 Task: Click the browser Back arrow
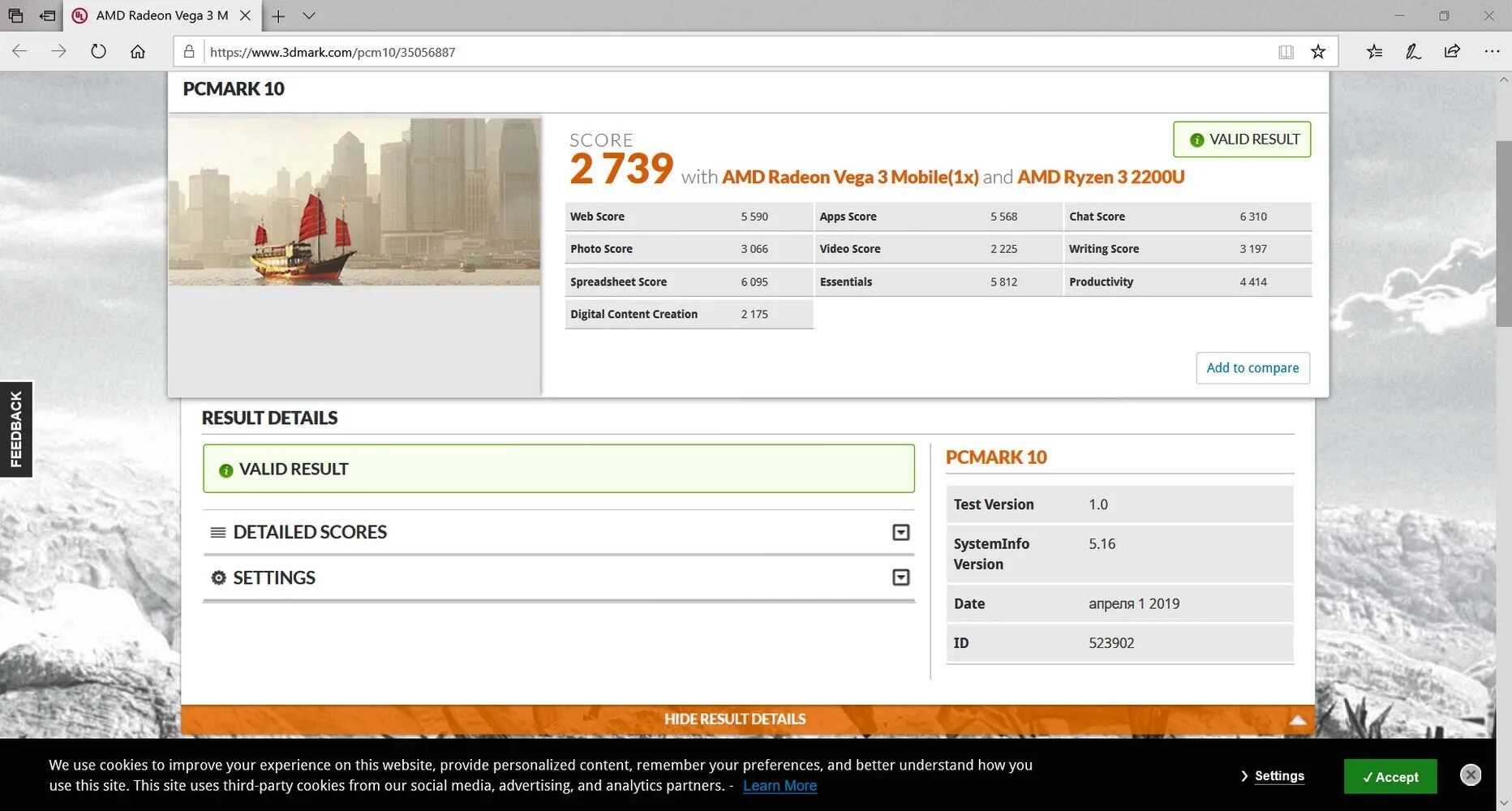tap(19, 52)
